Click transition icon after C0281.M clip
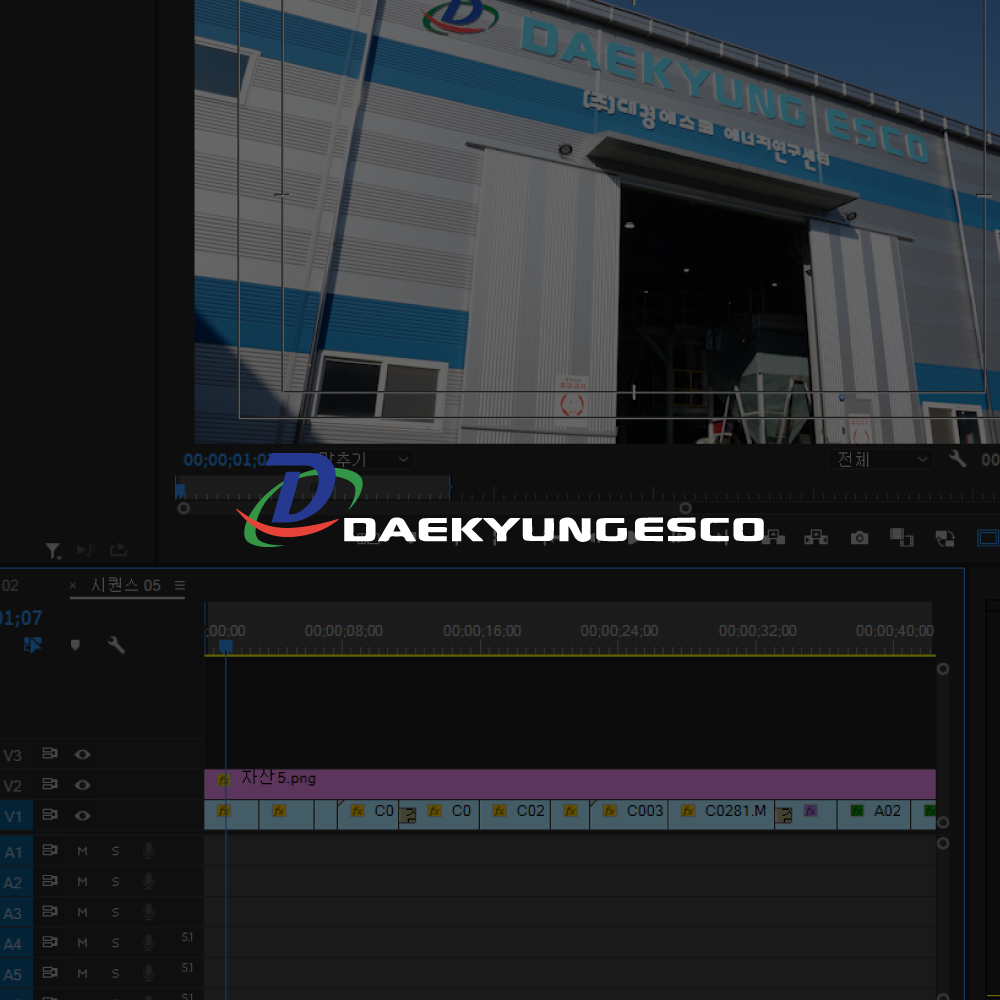The height and width of the screenshot is (1000, 1000). pos(784,815)
